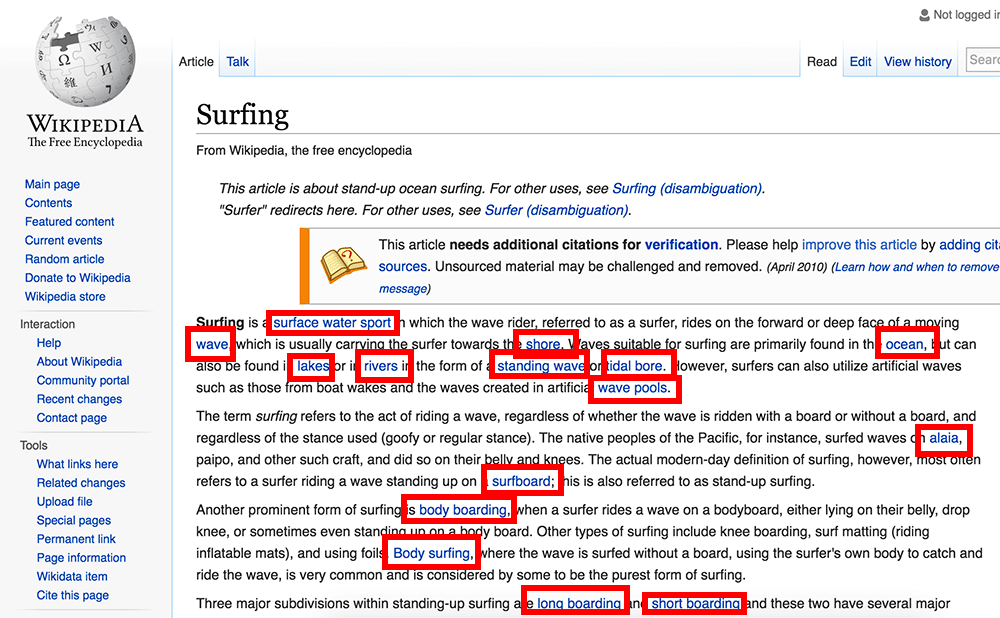The height and width of the screenshot is (618, 1000).
Task: Open the Article tab
Action: pyautogui.click(x=196, y=62)
